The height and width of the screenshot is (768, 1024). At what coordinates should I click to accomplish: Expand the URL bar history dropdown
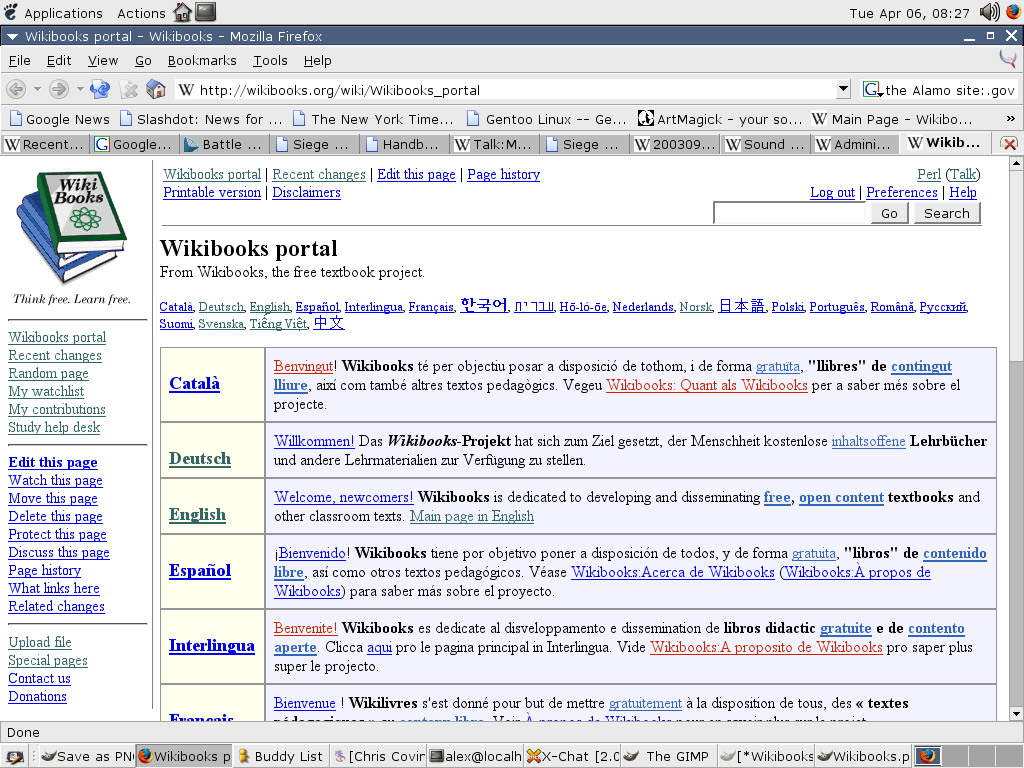(x=843, y=89)
